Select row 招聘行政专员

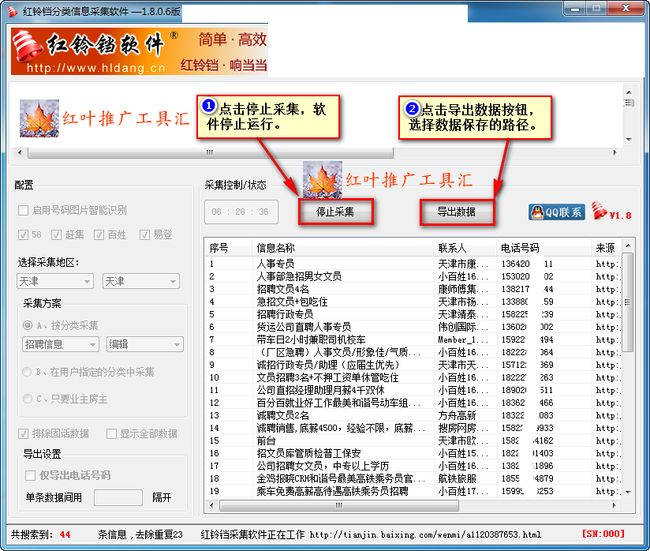click(x=413, y=314)
